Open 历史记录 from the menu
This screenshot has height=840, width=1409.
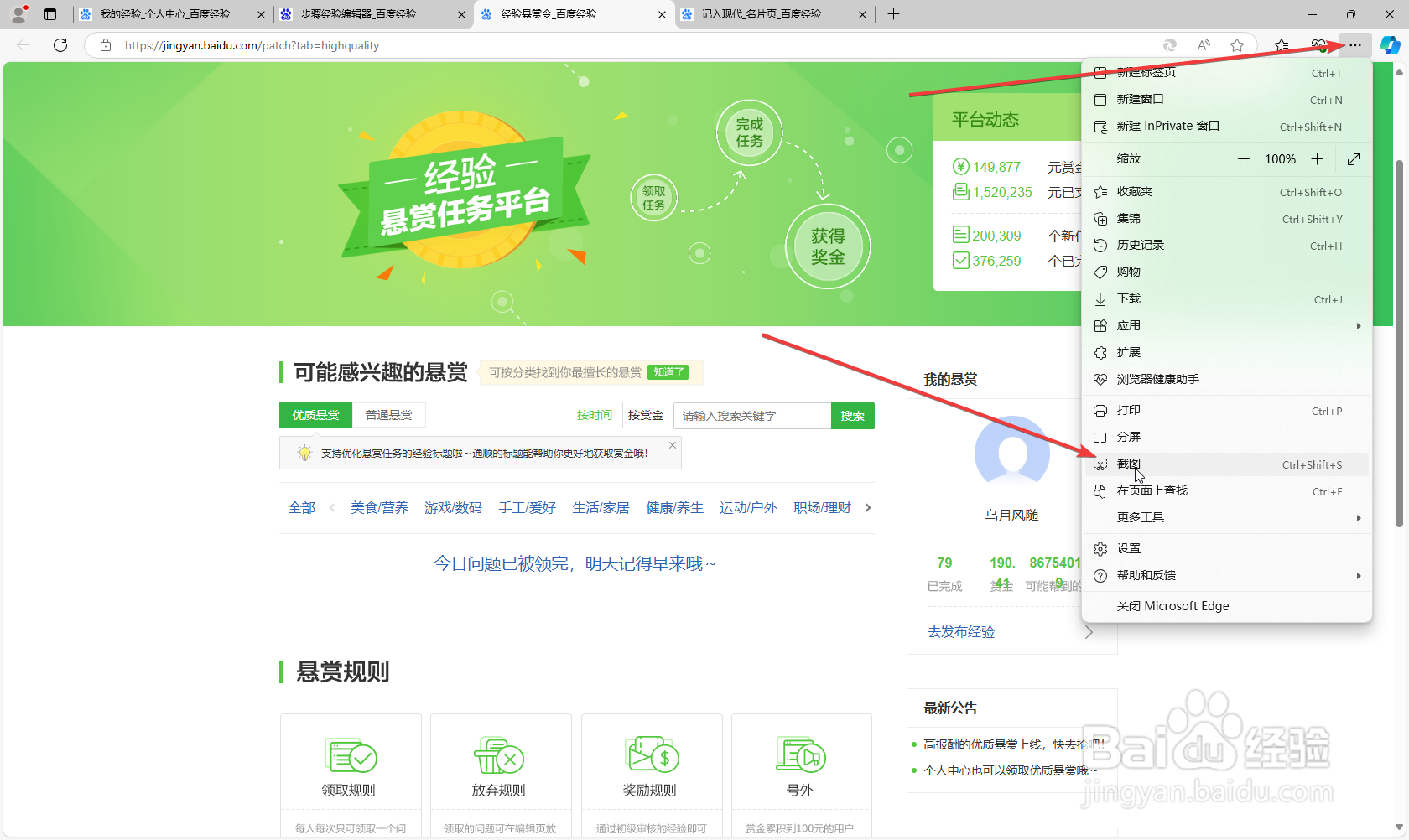pos(1227,246)
